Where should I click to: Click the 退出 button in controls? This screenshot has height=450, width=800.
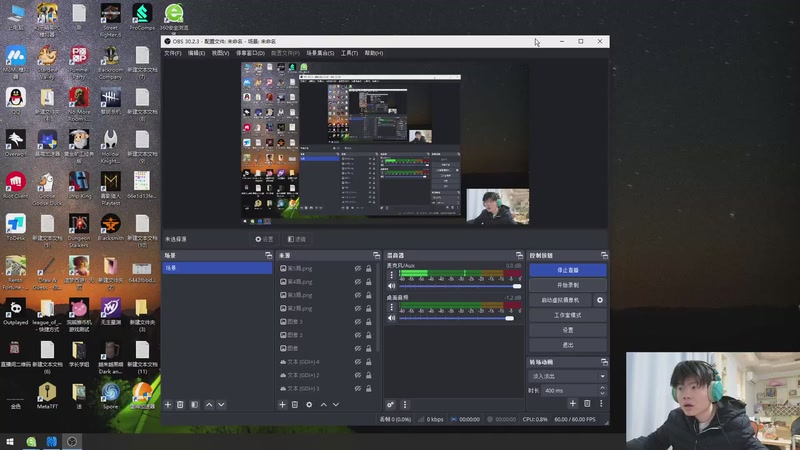567,345
